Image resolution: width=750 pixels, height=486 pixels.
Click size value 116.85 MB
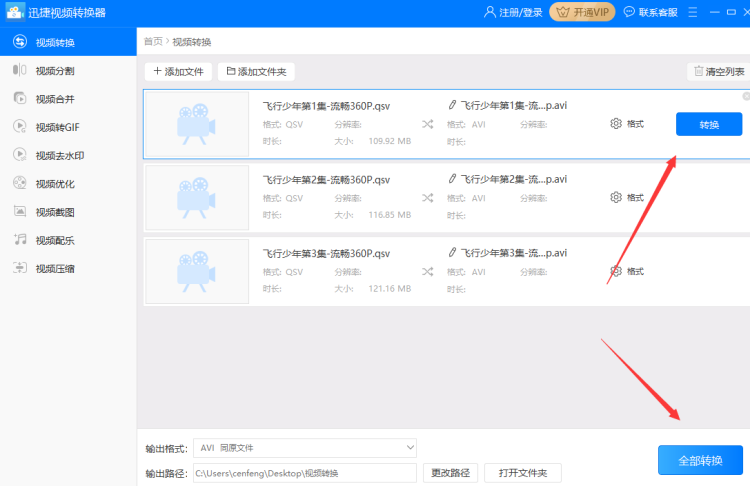click(x=390, y=215)
